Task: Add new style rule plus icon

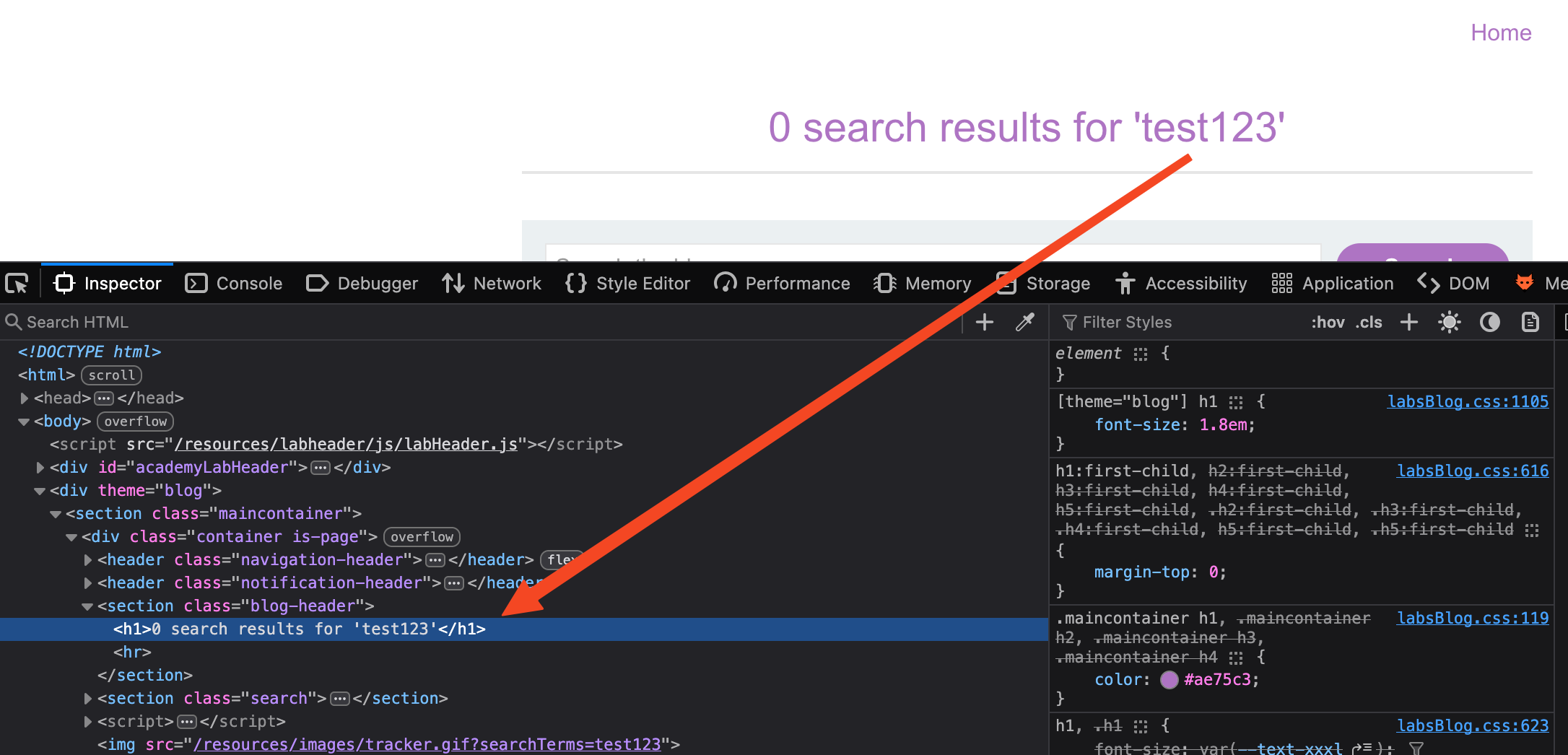Action: click(x=1409, y=322)
